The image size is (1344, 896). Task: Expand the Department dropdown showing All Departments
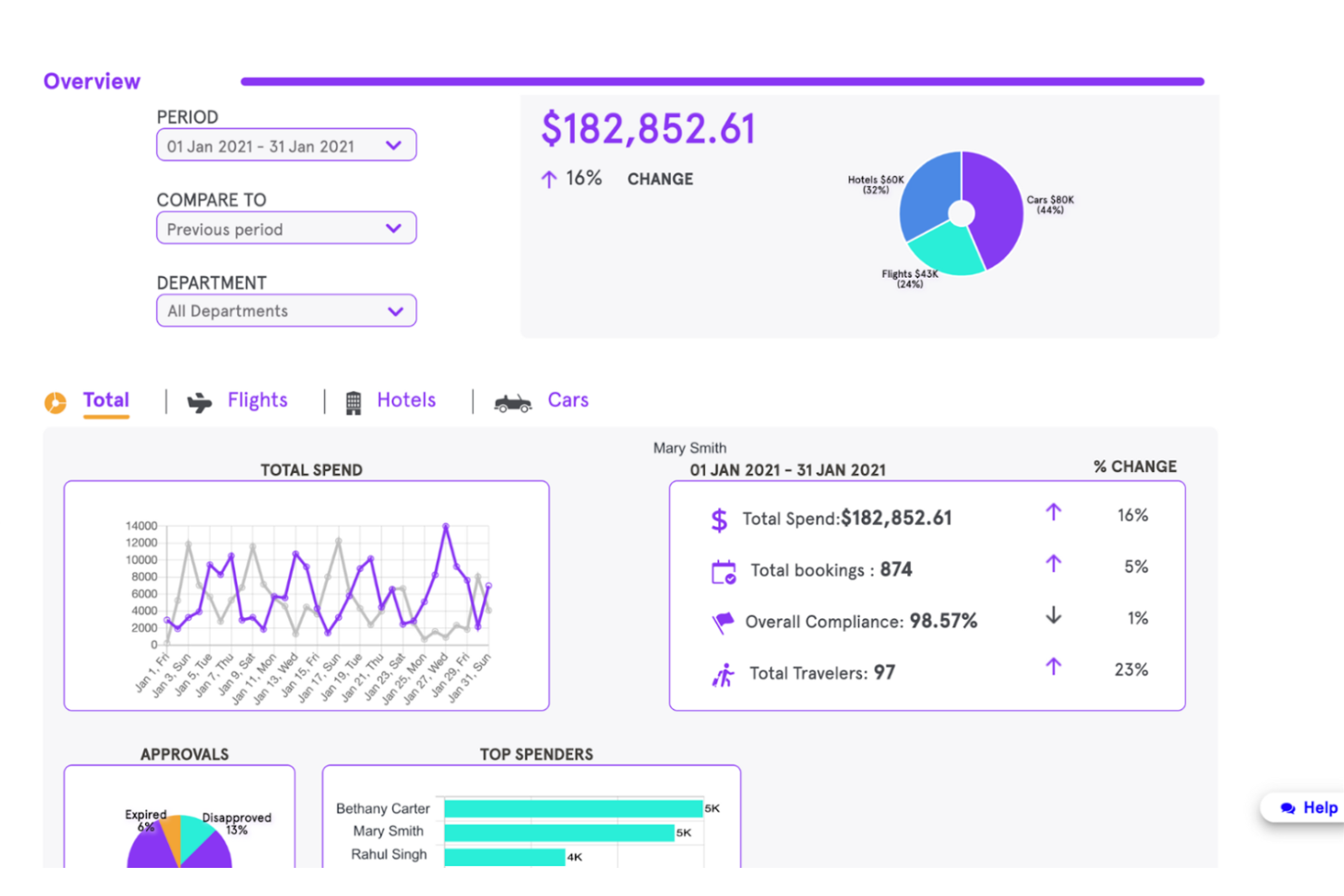point(286,310)
